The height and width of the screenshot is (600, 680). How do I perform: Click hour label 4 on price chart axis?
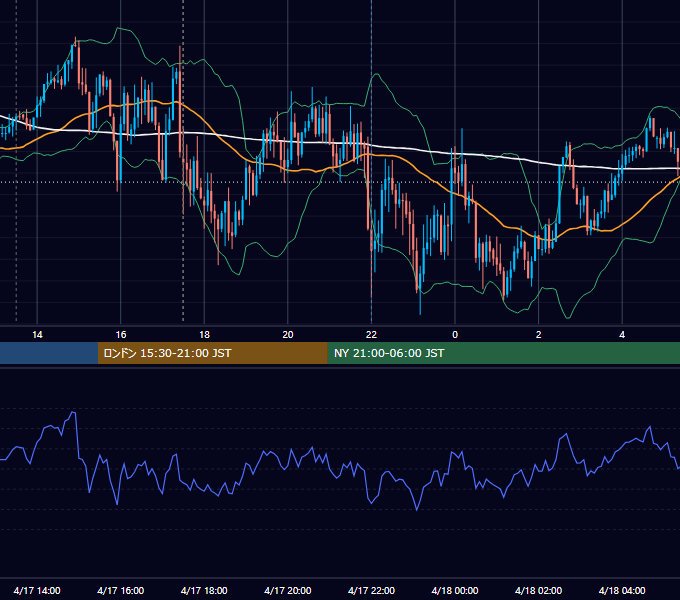pos(622,335)
